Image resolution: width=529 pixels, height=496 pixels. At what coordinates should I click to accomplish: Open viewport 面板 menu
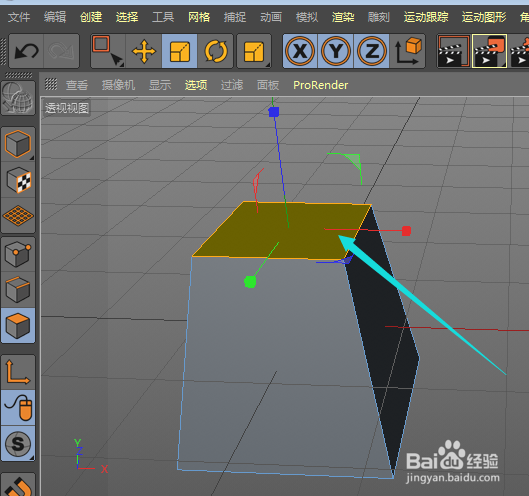(x=268, y=85)
